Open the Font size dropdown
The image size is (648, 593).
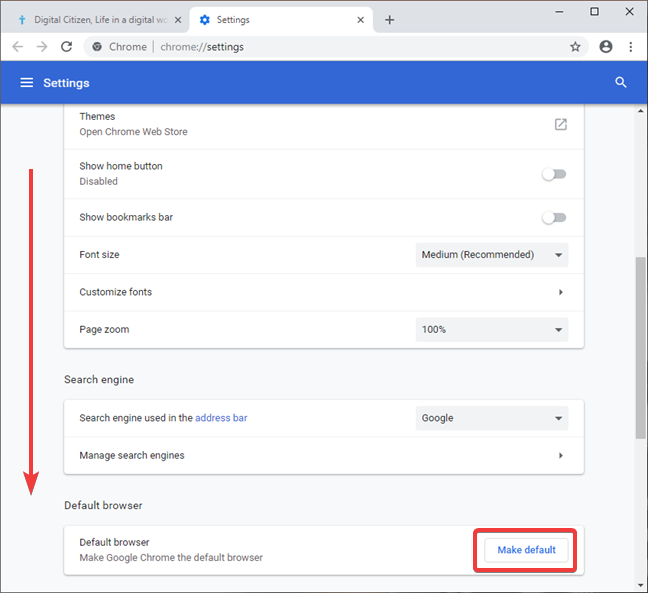[x=492, y=255]
